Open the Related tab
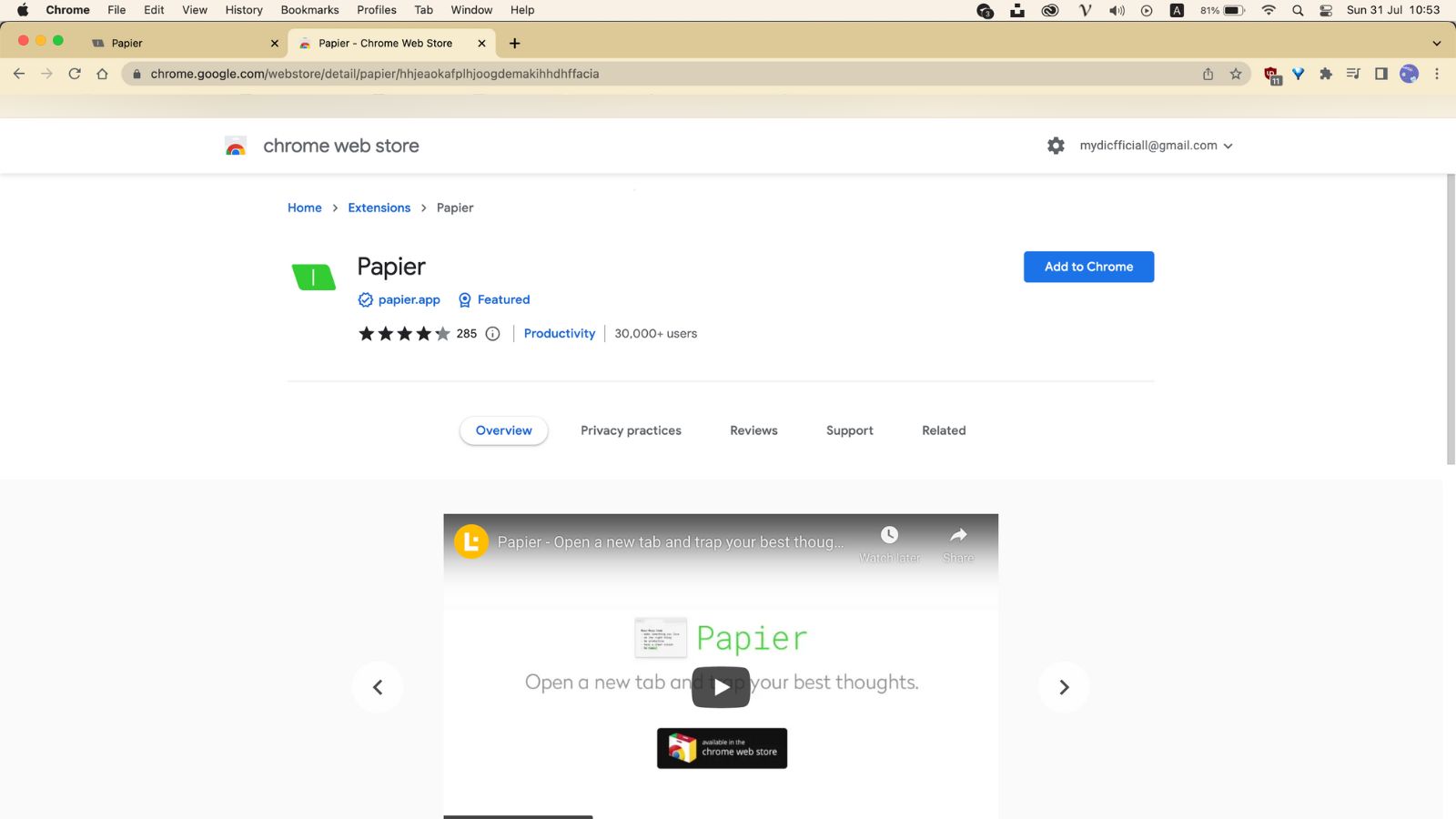The height and width of the screenshot is (819, 1456). pyautogui.click(x=944, y=430)
